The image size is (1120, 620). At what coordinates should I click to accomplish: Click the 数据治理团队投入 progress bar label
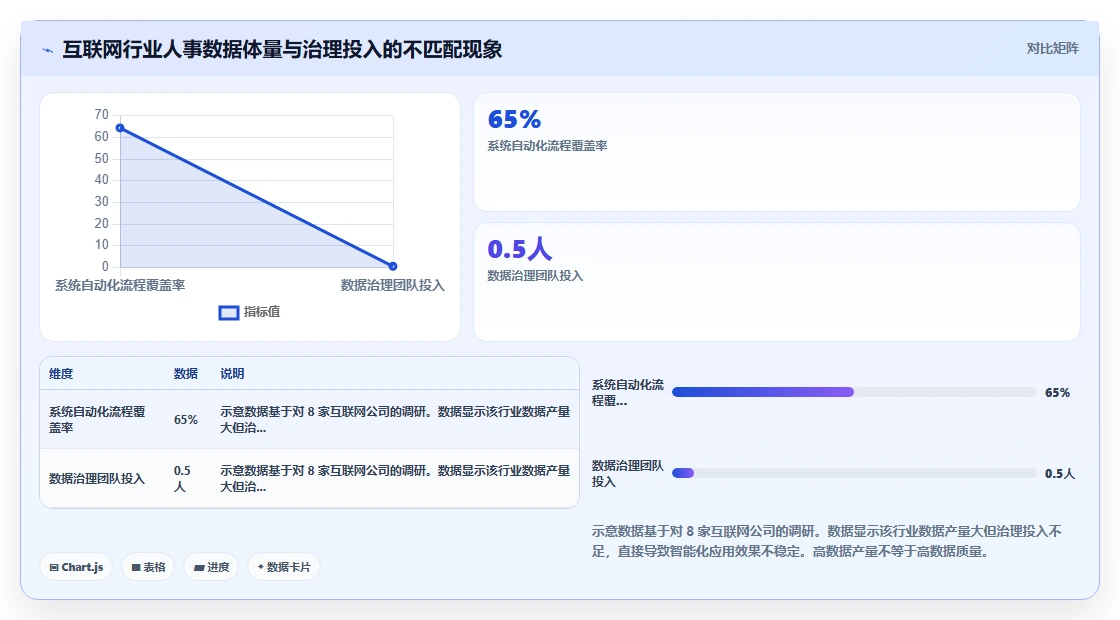pyautogui.click(x=628, y=474)
